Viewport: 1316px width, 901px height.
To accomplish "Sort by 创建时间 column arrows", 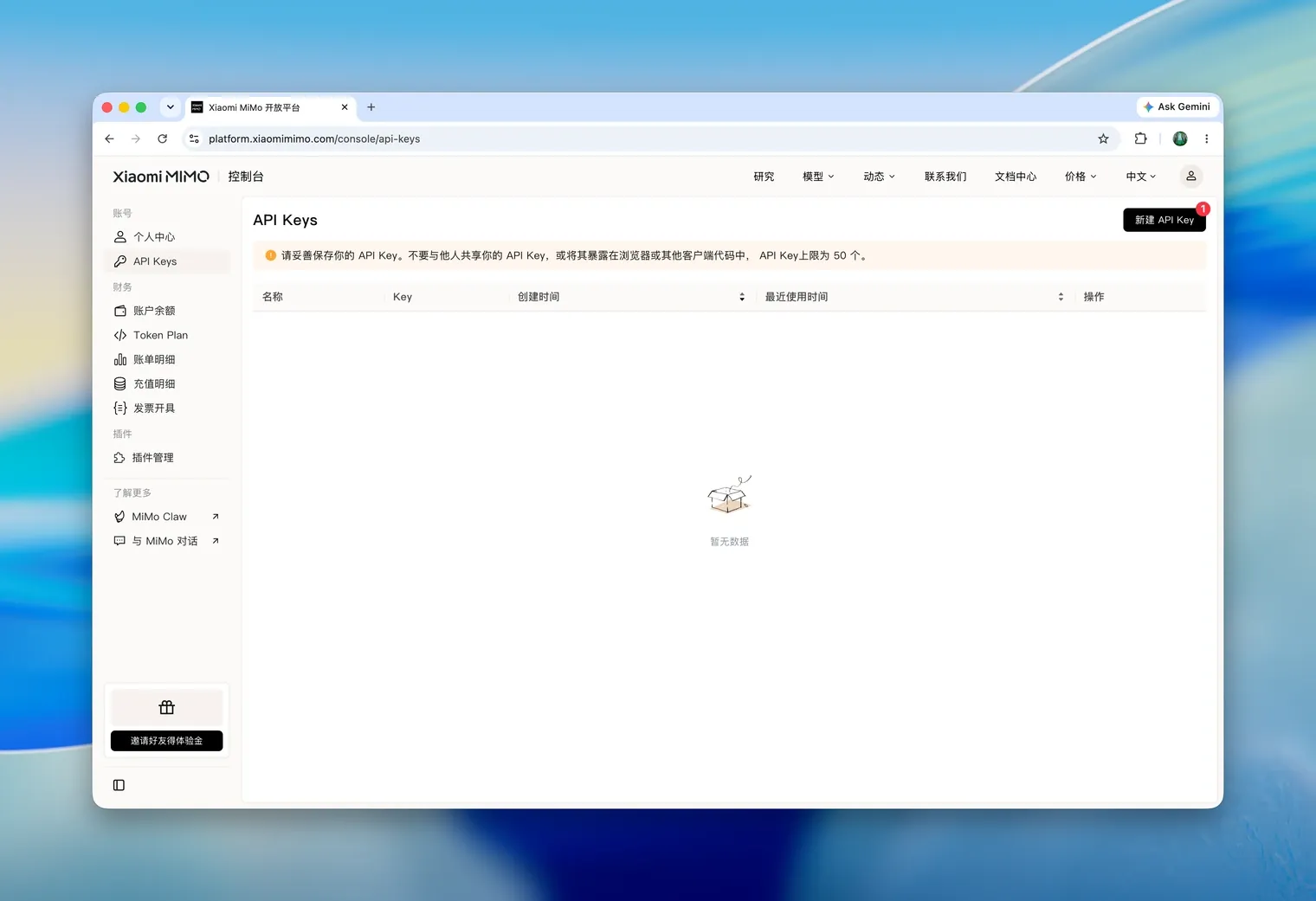I will (742, 297).
